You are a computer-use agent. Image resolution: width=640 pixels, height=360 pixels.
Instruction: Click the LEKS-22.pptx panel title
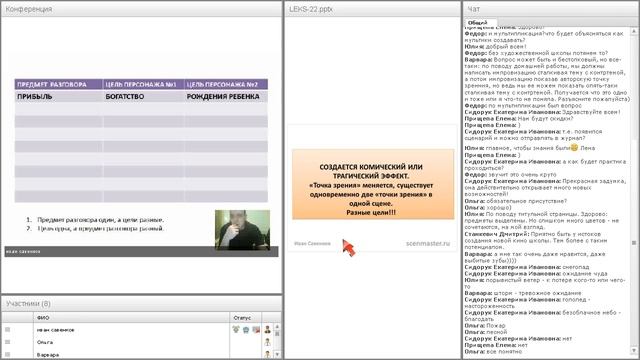pos(311,9)
